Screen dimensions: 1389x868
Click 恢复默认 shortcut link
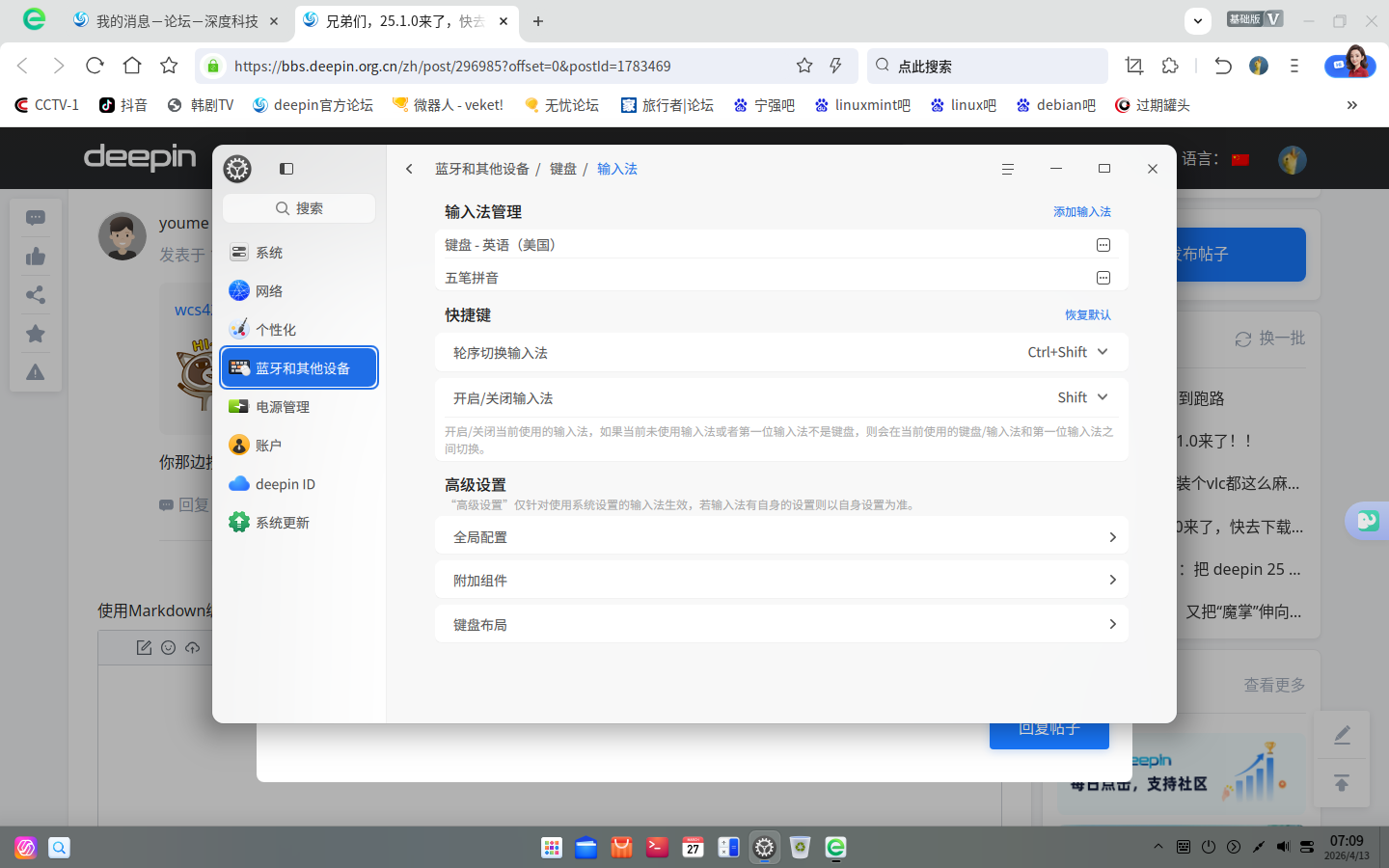coord(1087,315)
